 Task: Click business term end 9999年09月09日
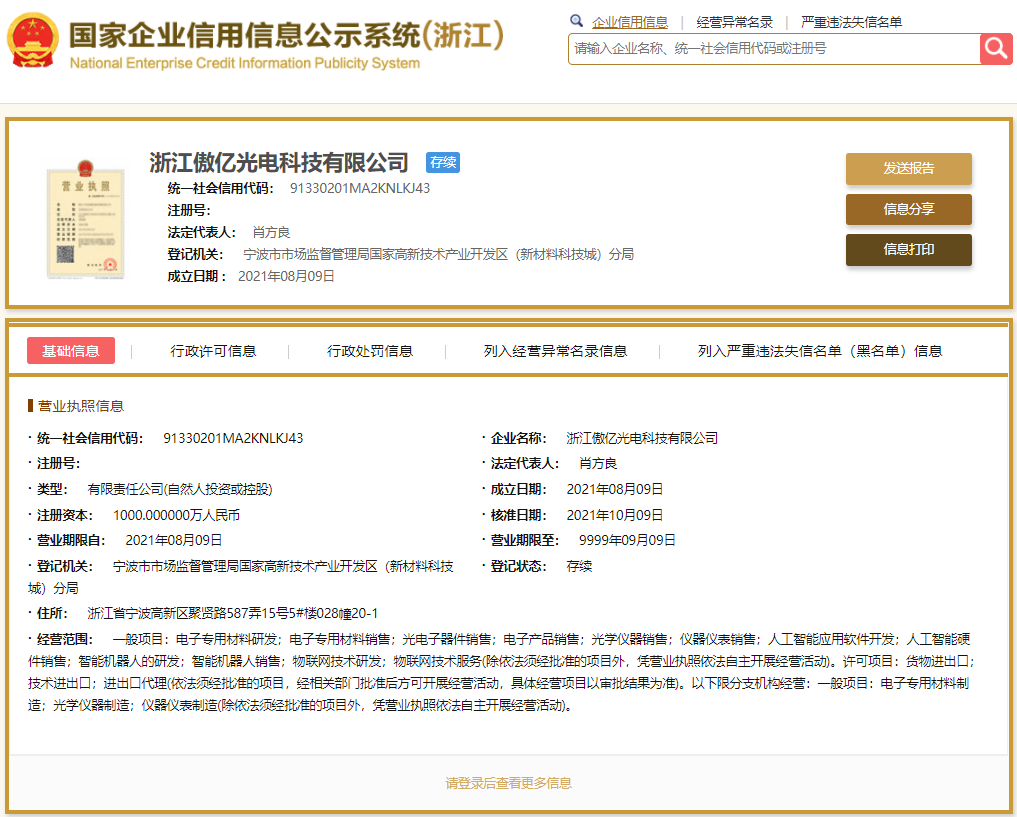click(627, 540)
